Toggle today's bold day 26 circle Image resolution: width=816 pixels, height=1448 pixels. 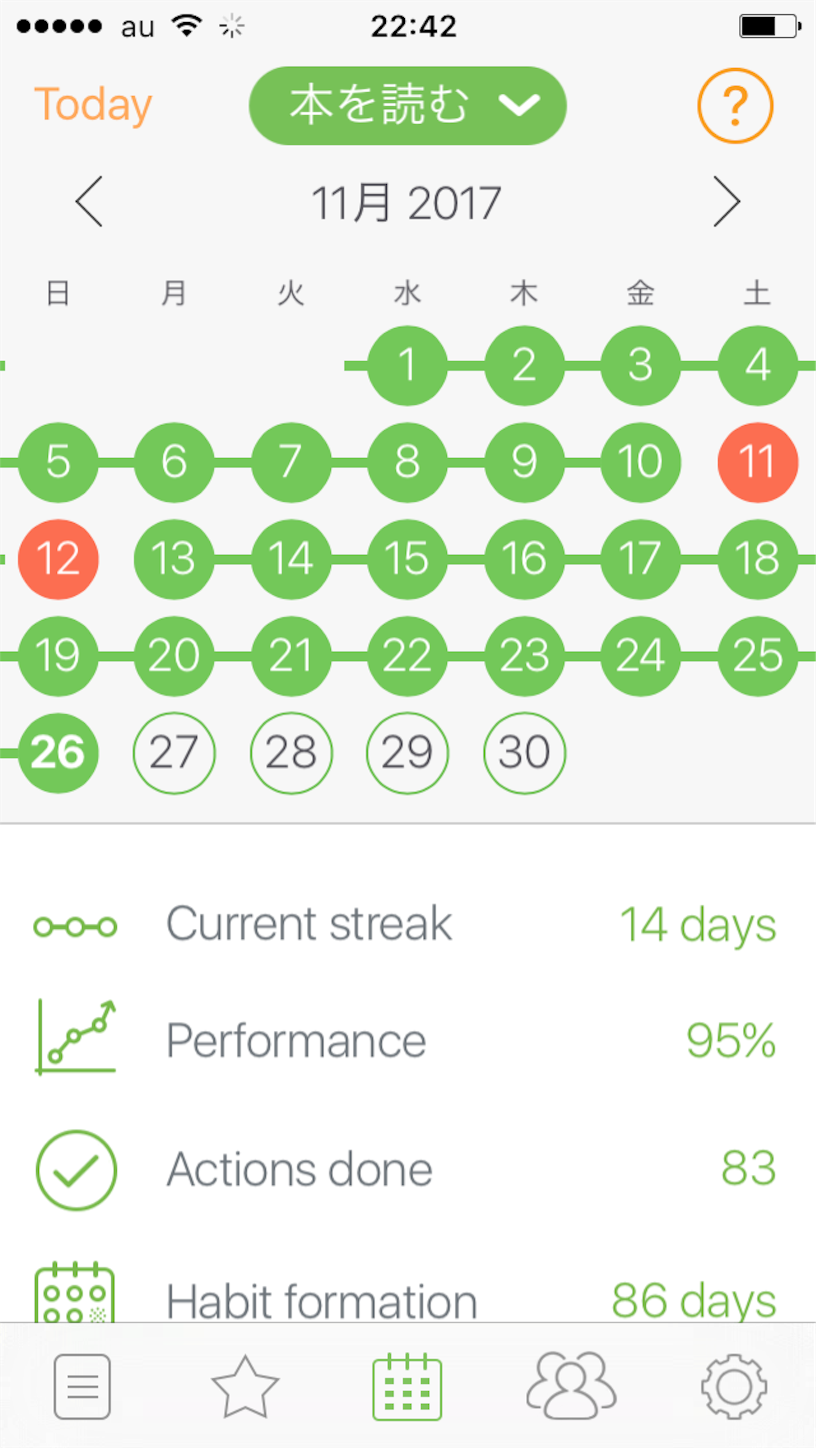point(58,752)
